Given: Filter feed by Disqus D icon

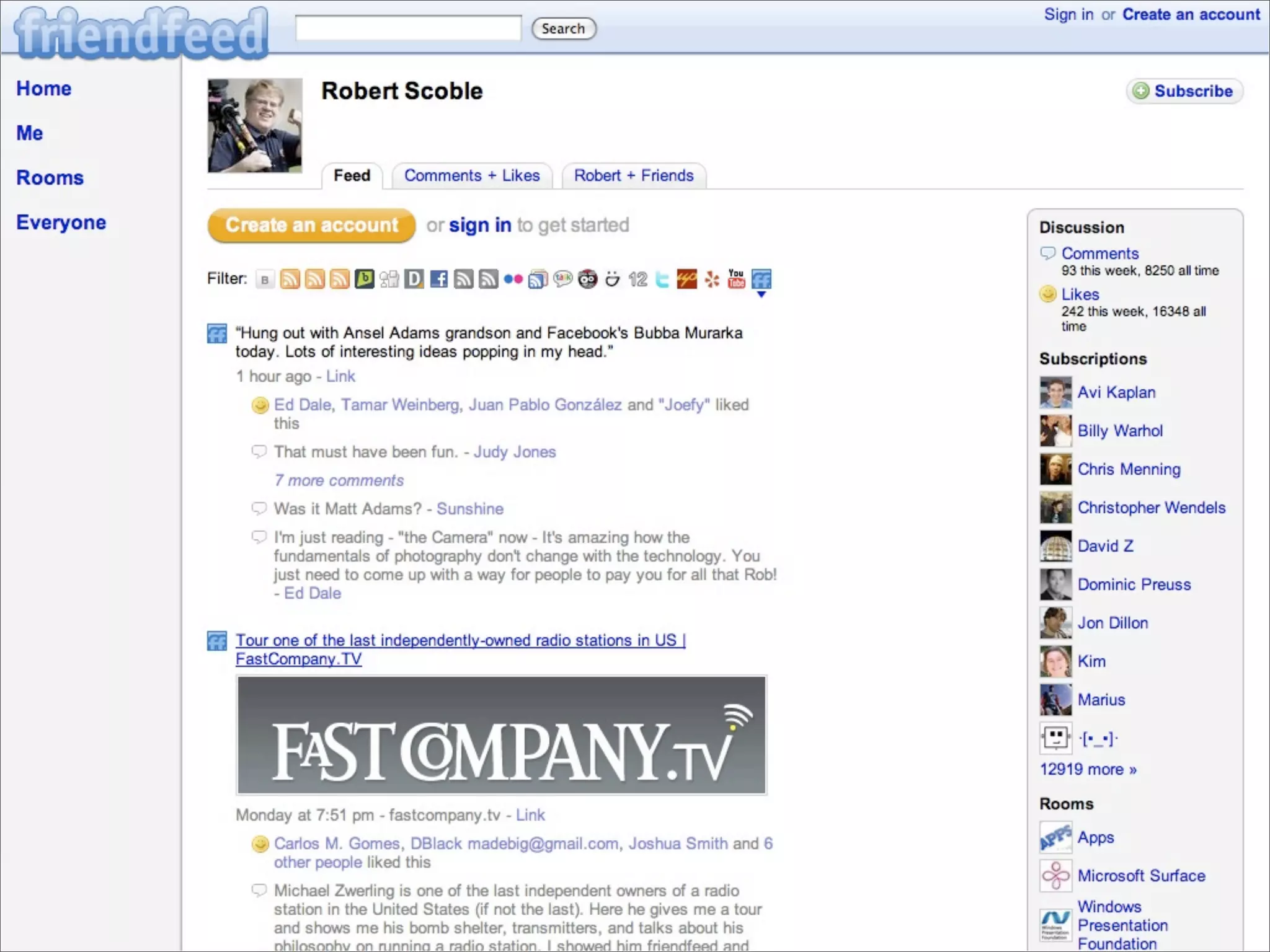Looking at the screenshot, I should coord(414,280).
